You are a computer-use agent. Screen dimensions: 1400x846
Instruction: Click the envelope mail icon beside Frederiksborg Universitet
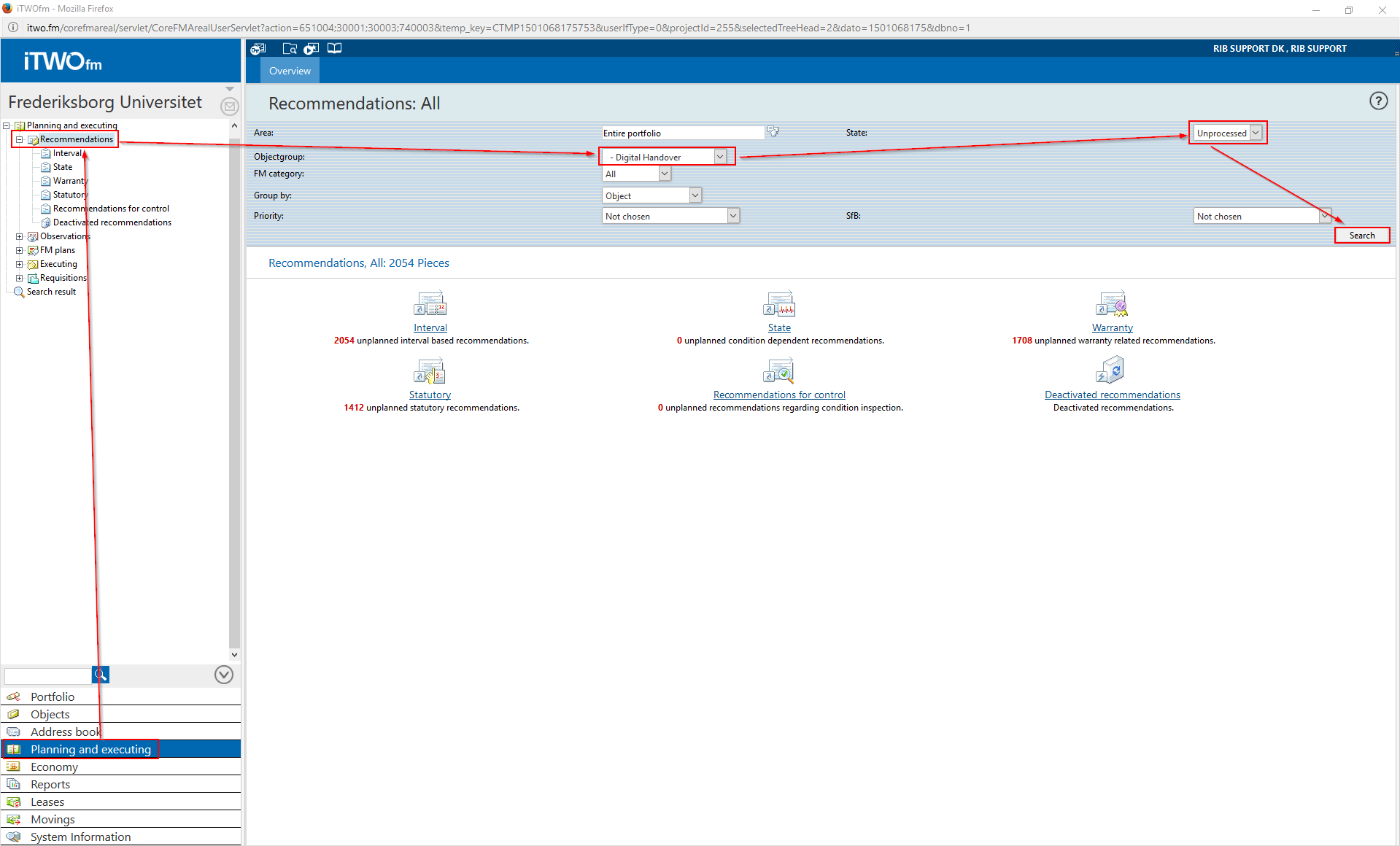(x=229, y=106)
